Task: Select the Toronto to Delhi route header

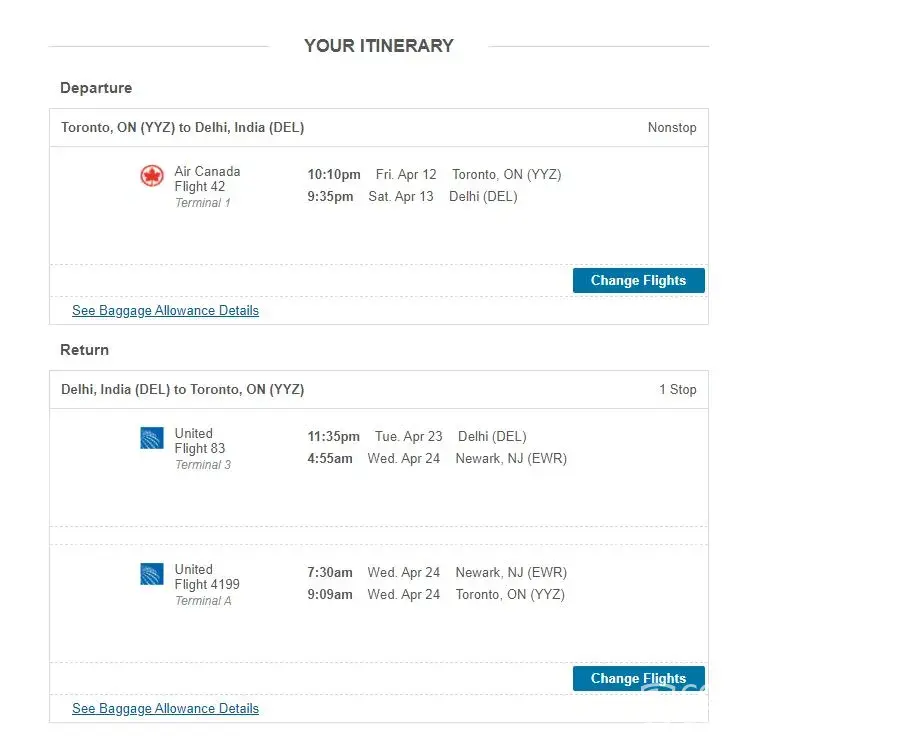Action: [x=182, y=128]
